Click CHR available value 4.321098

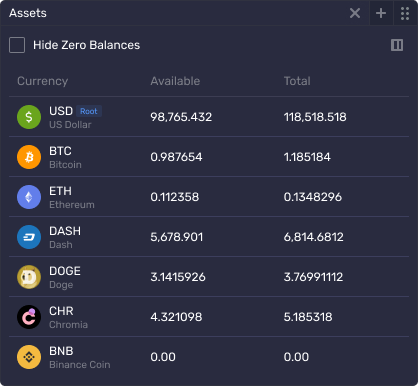(x=176, y=317)
